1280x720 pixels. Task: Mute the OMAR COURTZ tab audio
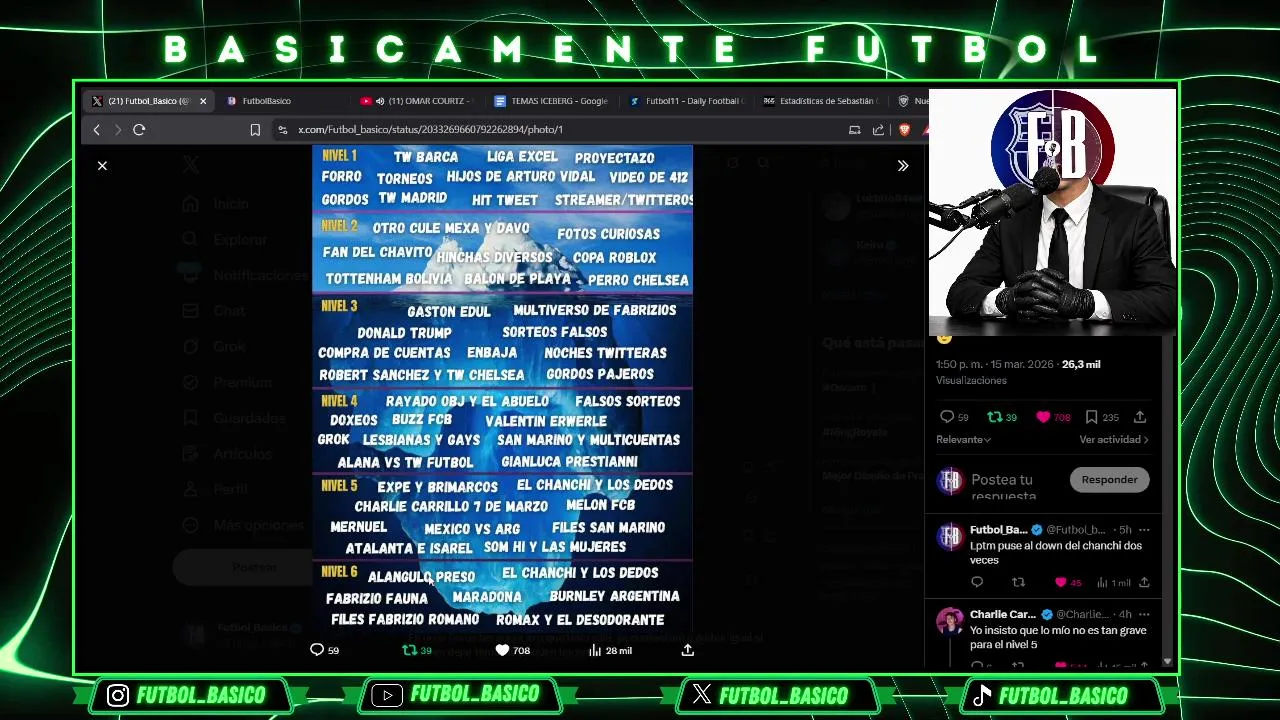pyautogui.click(x=380, y=101)
